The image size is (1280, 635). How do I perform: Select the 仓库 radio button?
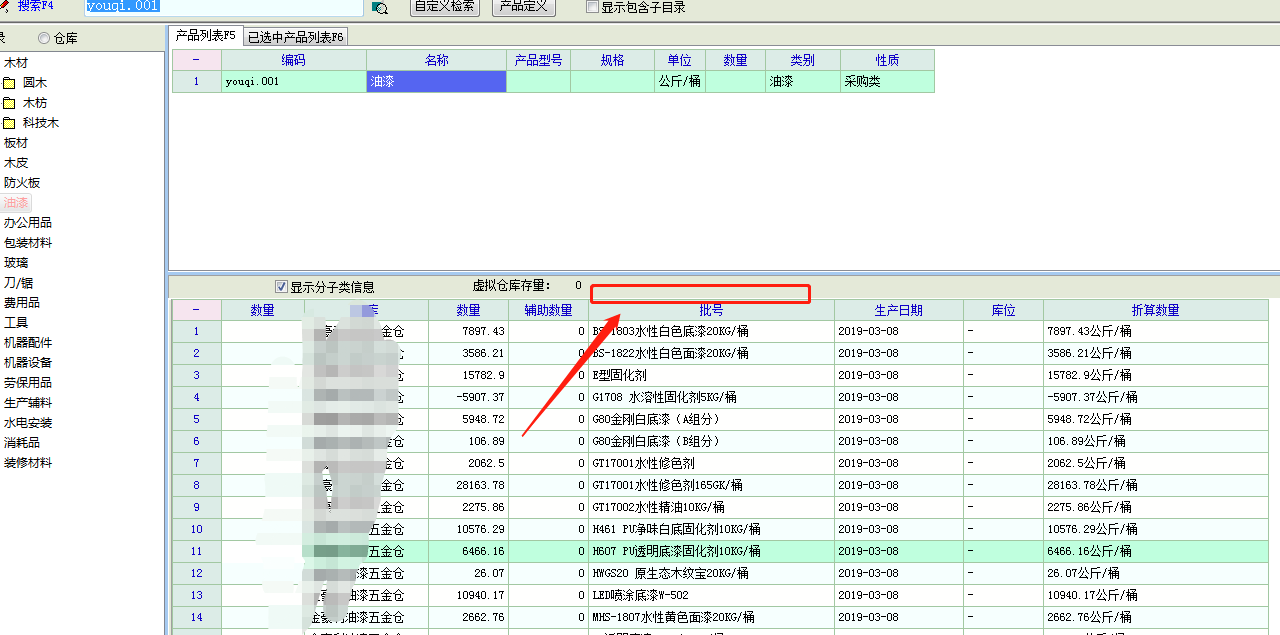coord(44,38)
